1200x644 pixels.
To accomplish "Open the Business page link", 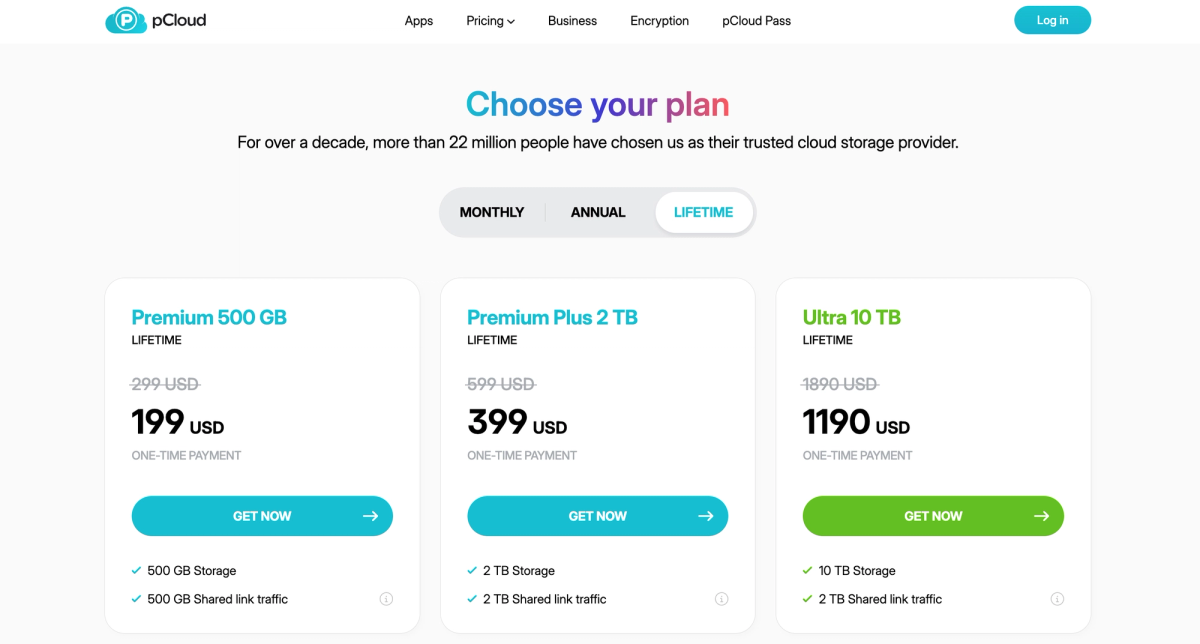I will [572, 20].
